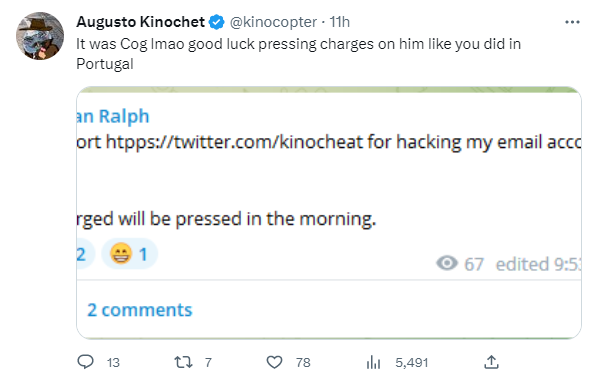
Task: Click the 11h timestamp
Action: pos(339,22)
